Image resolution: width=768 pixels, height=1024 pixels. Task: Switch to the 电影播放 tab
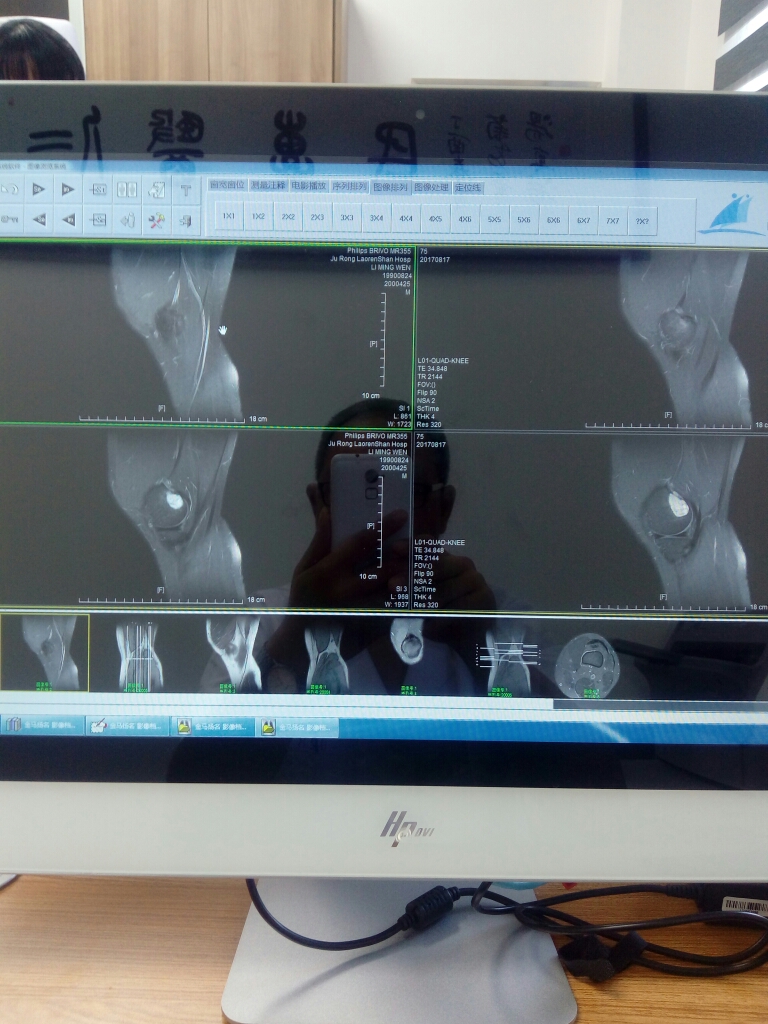pos(309,185)
